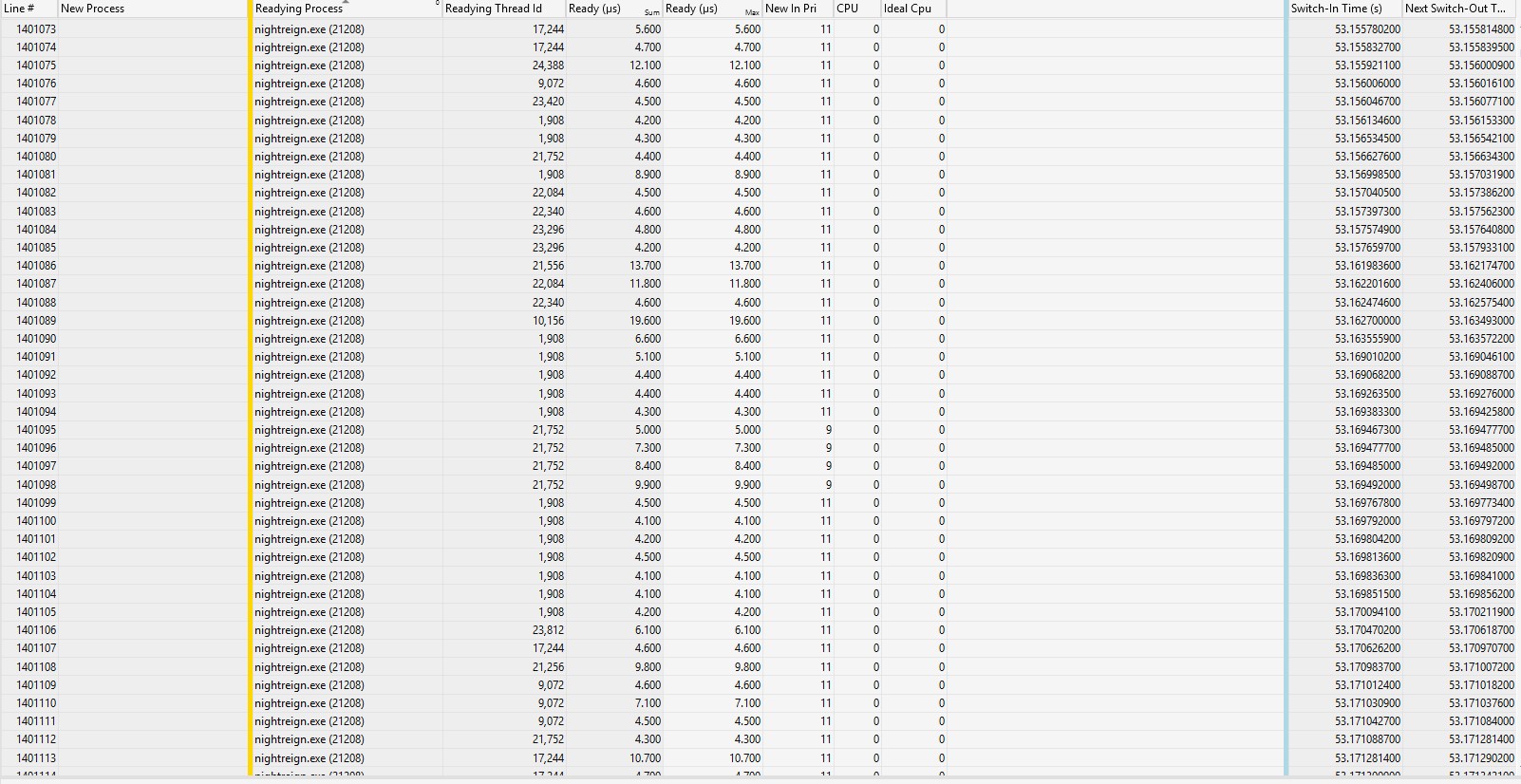Click Switch-In Time 53.169010200
Image resolution: width=1521 pixels, height=784 pixels.
[1367, 357]
